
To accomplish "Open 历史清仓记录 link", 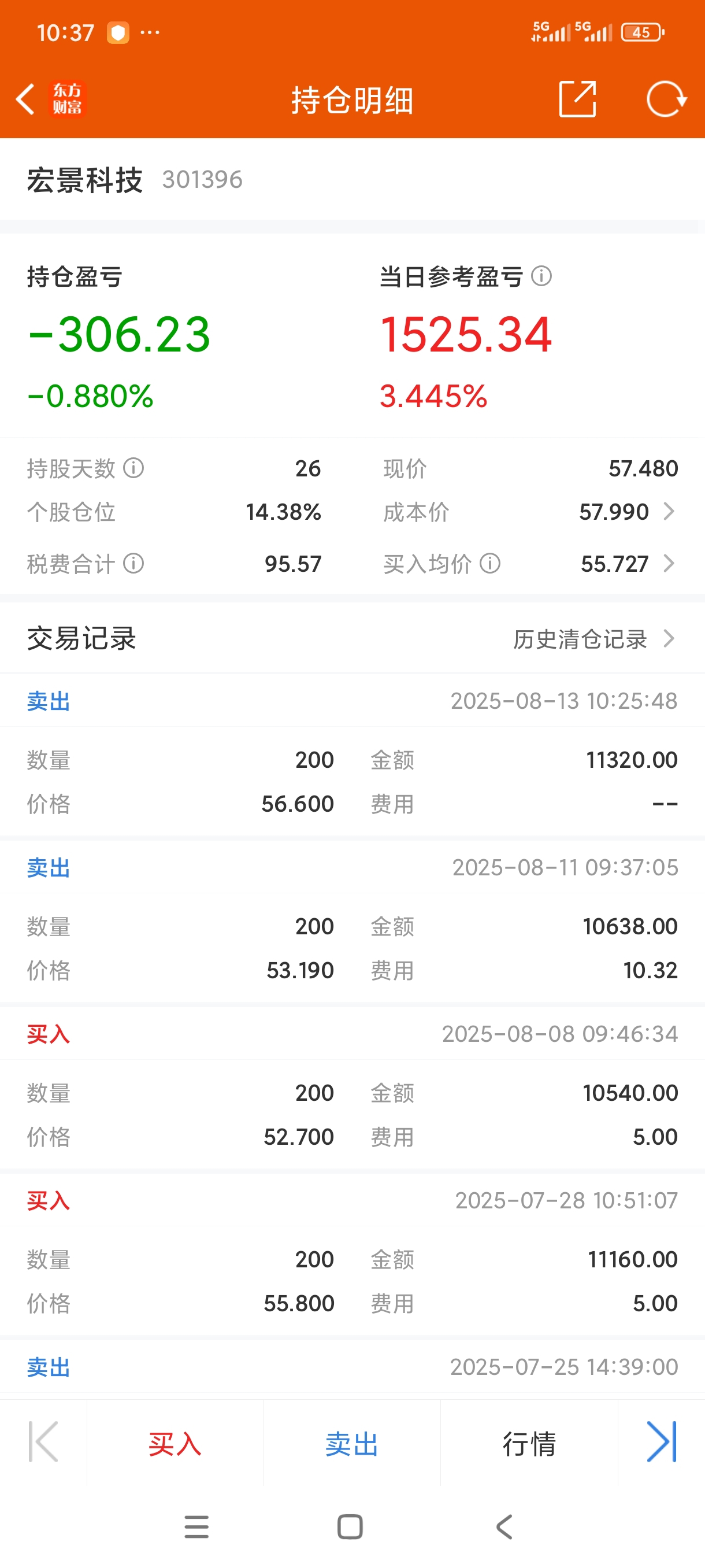I will [580, 639].
